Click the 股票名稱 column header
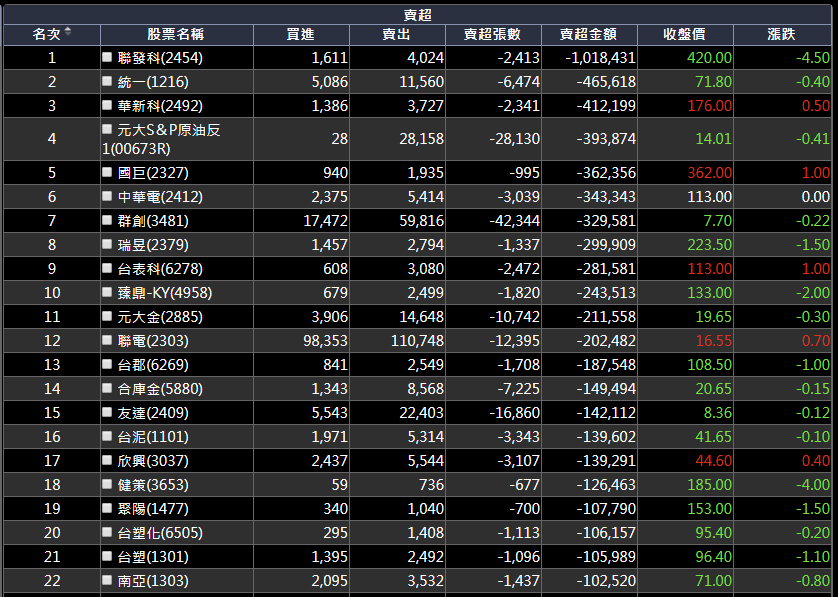Viewport: 838px width, 597px height. pos(176,35)
